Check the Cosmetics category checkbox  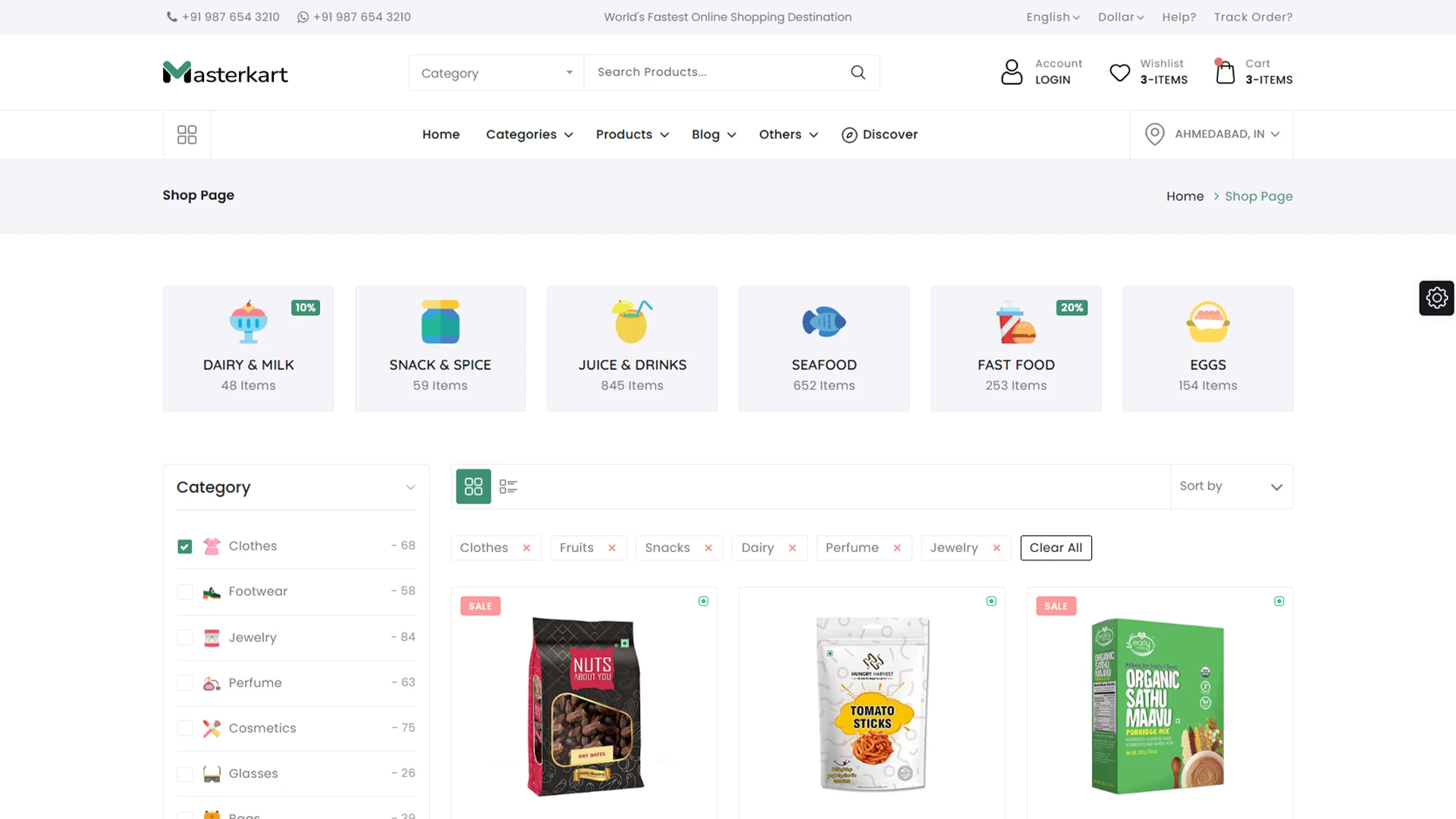point(184,729)
